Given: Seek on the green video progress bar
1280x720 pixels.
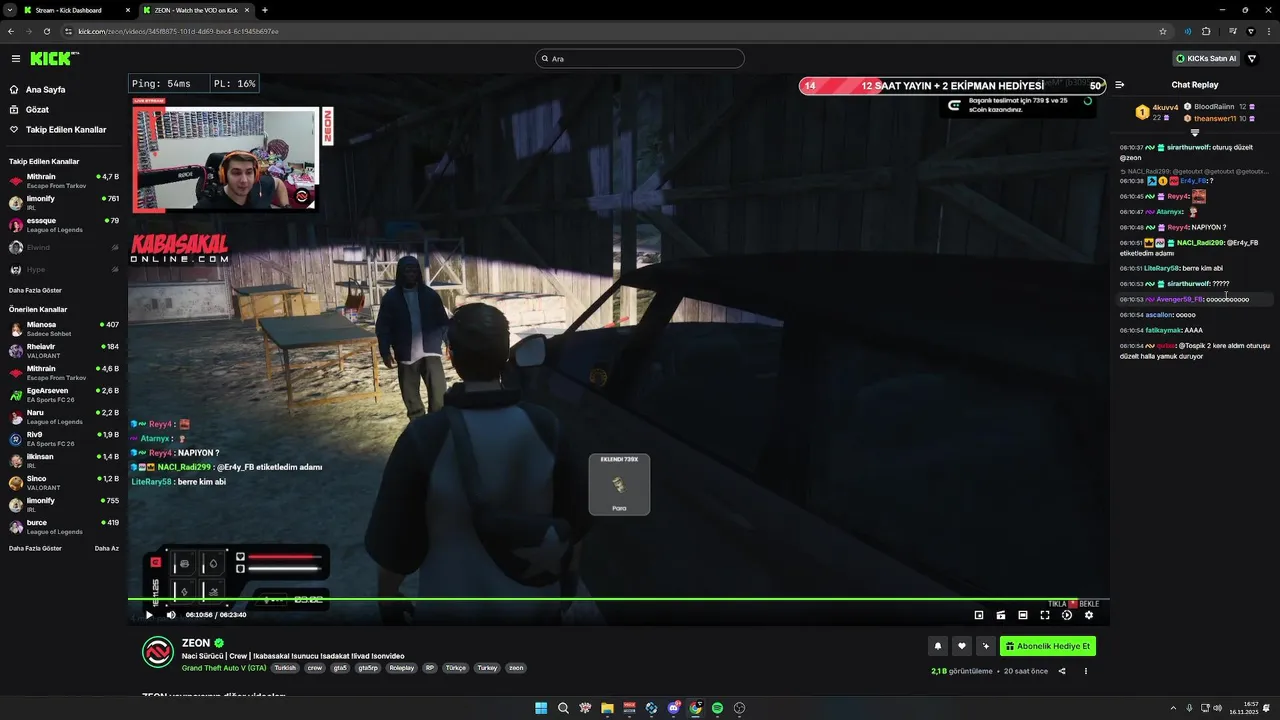Looking at the screenshot, I should pos(618,599).
